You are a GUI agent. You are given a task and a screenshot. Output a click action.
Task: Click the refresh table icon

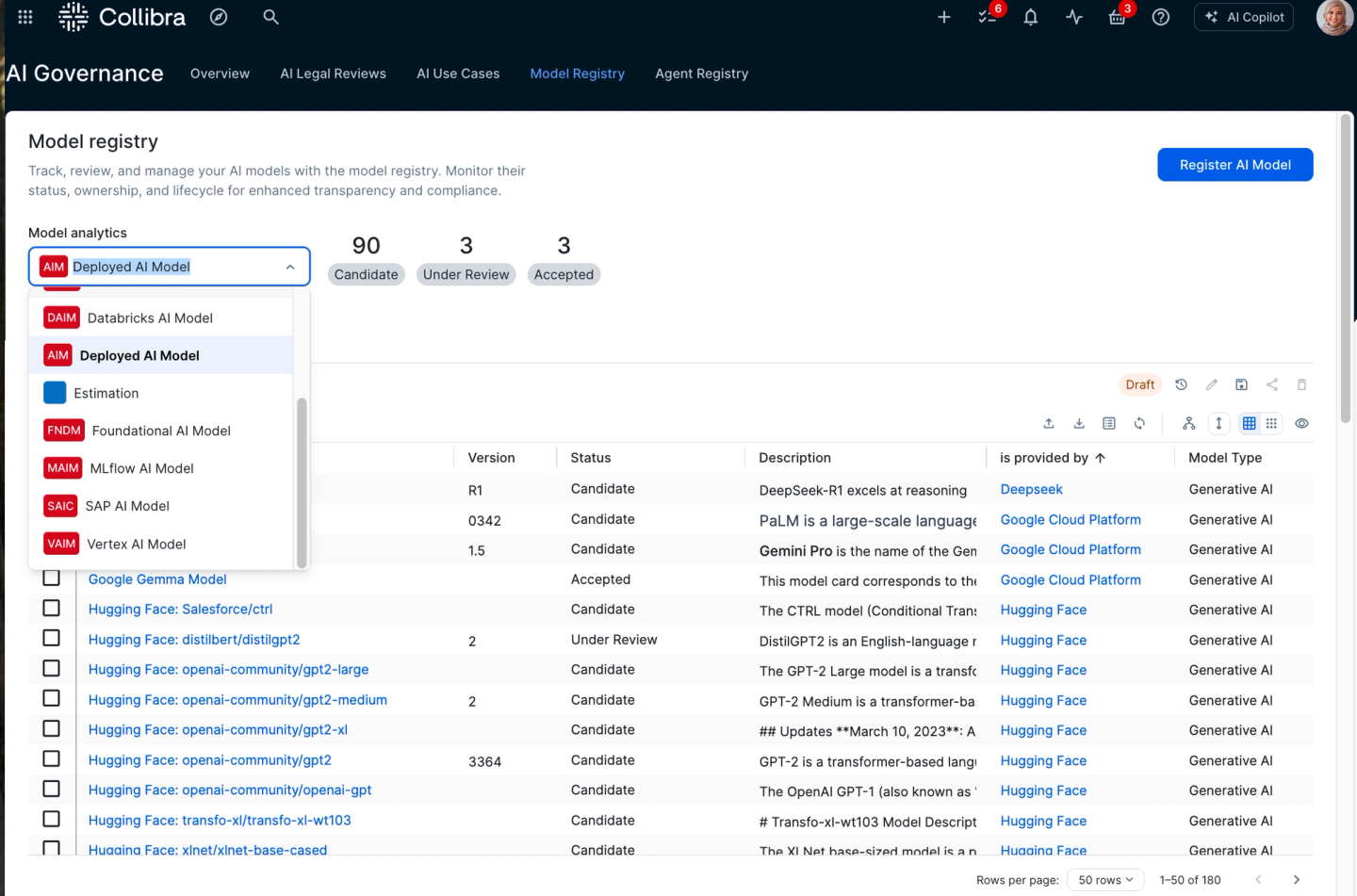[x=1139, y=424]
